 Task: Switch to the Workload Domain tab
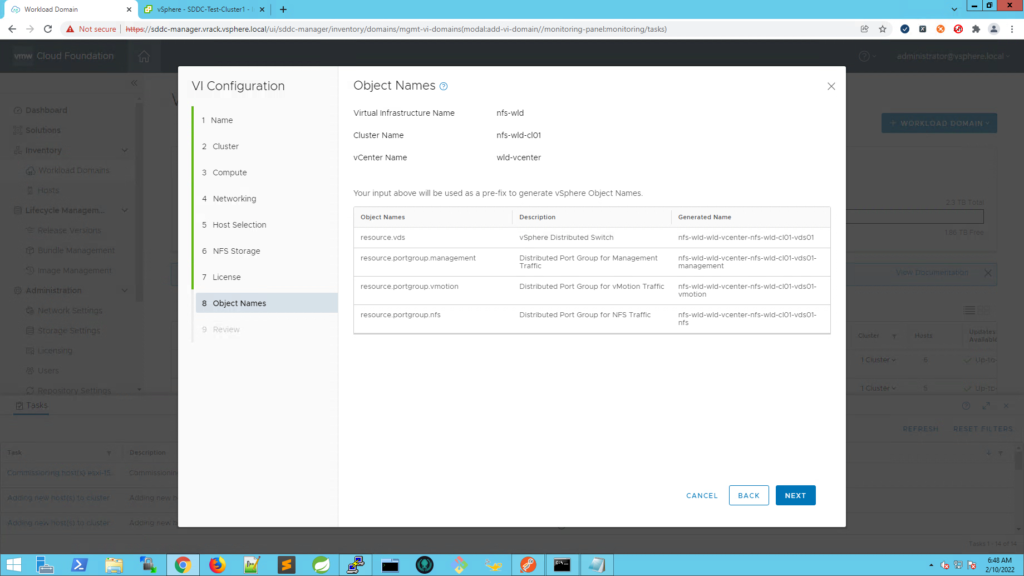69,9
